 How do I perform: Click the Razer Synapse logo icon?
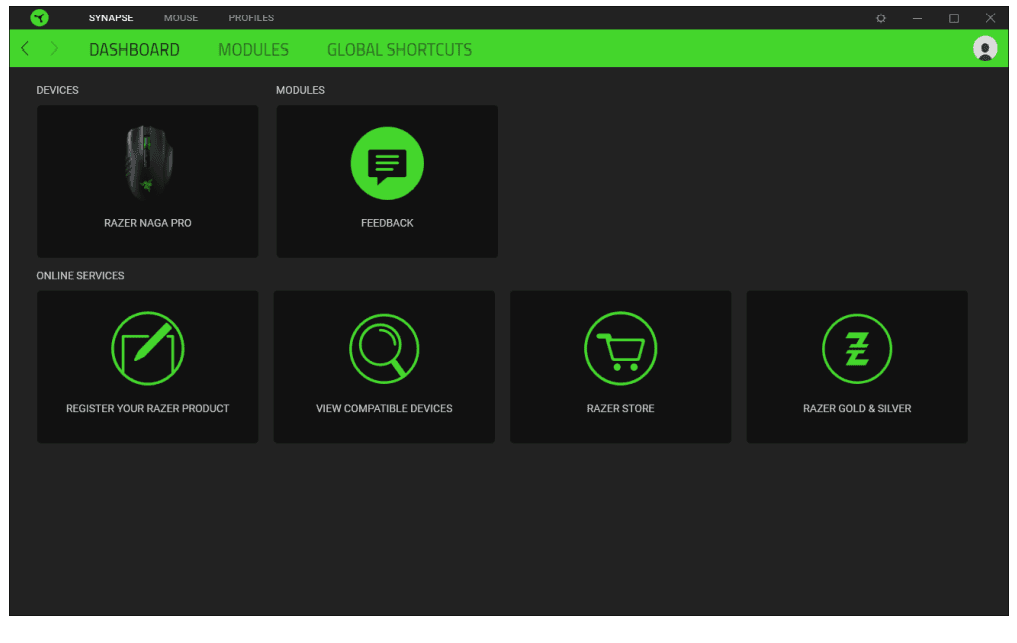(x=39, y=18)
